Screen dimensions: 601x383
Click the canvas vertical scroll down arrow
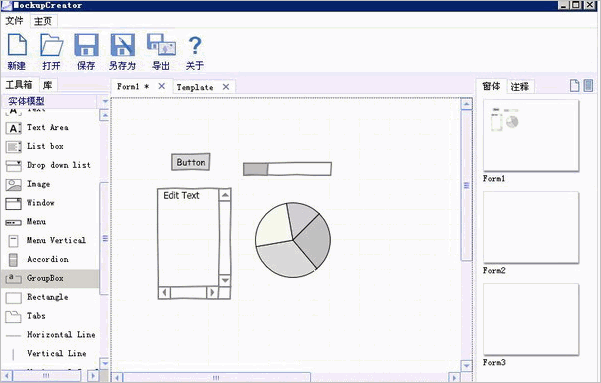pyautogui.click(x=466, y=366)
